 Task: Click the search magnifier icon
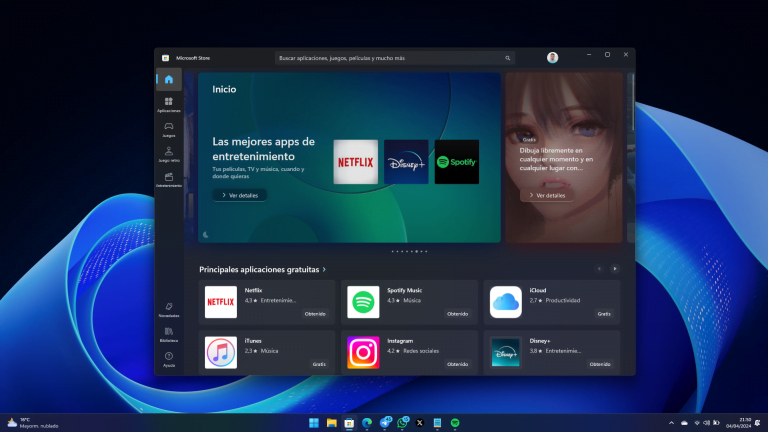(x=507, y=58)
